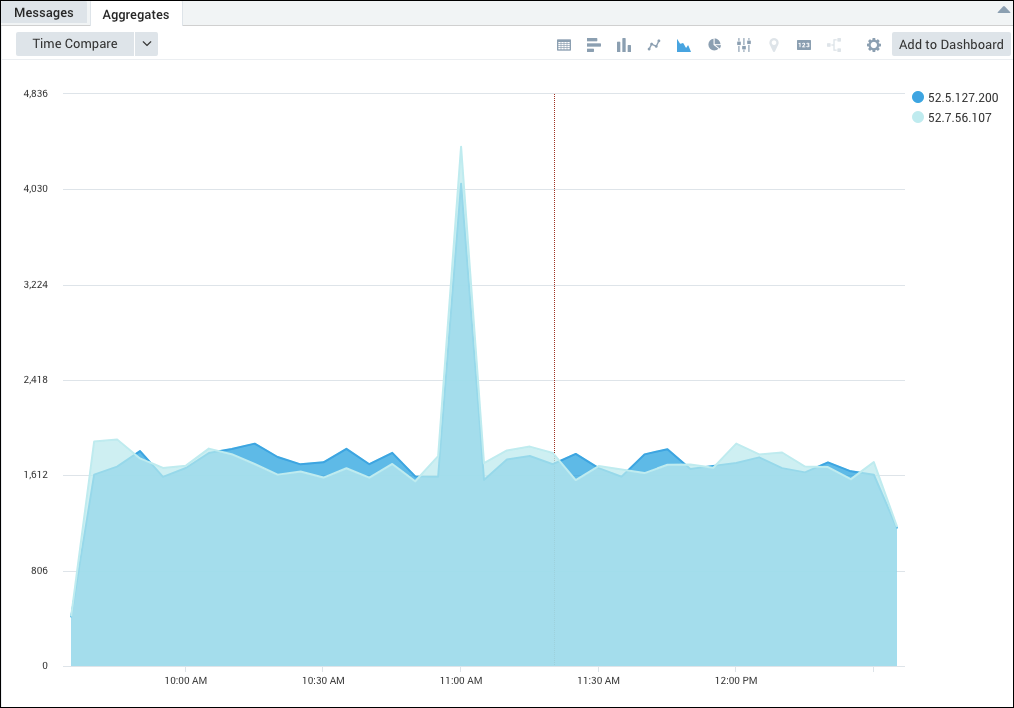Toggle the 52.5.127.200 series in legend
1014x708 pixels.
[960, 97]
